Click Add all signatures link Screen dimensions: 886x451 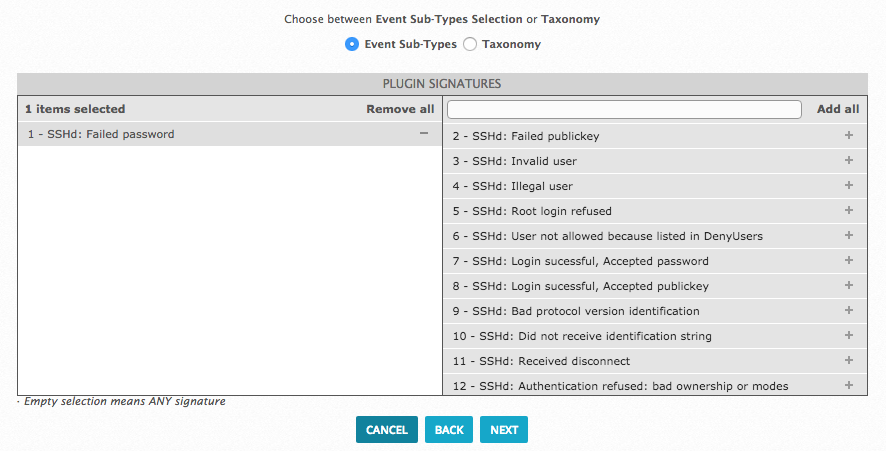click(x=838, y=109)
